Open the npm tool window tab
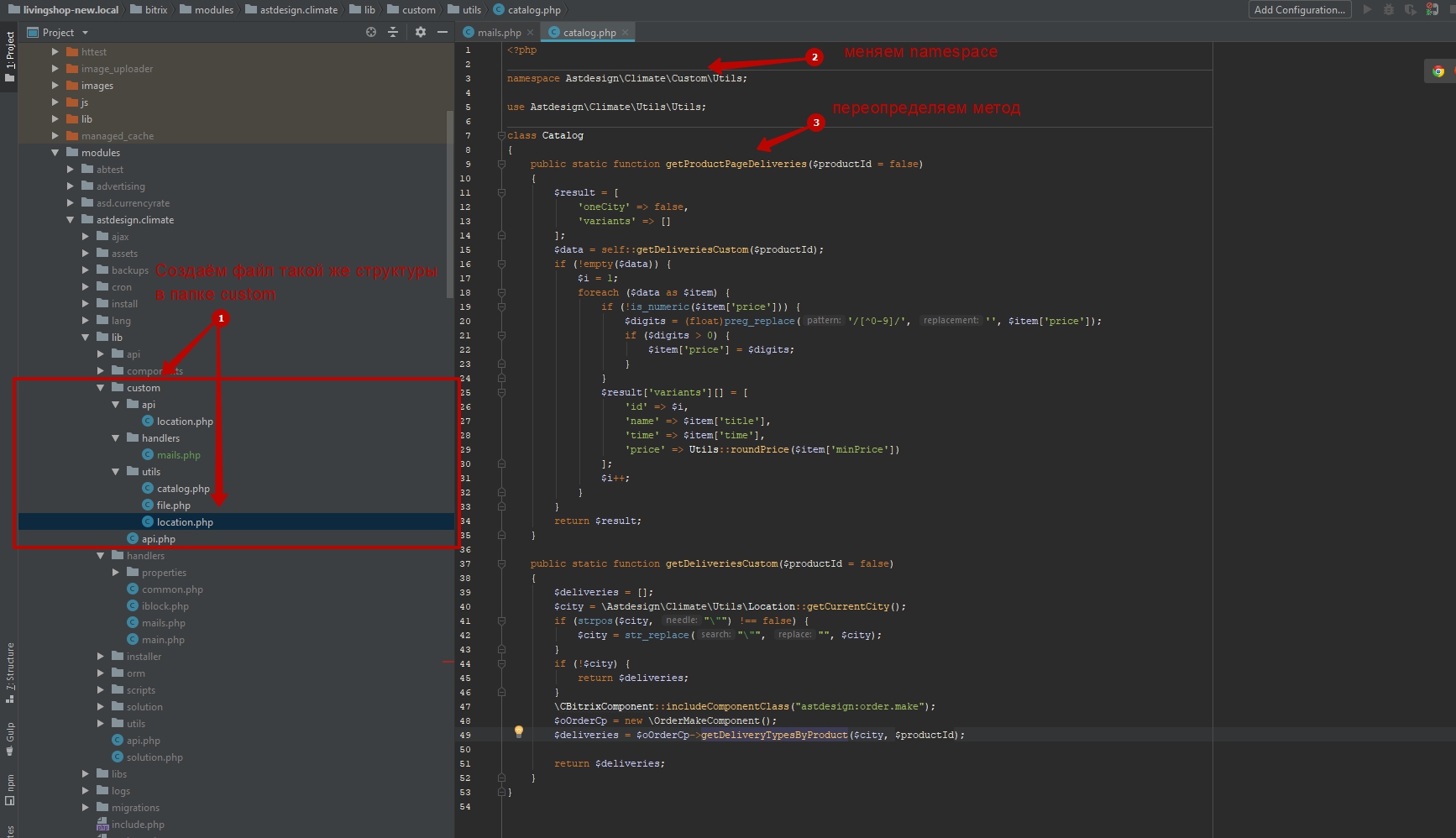Screen dimensions: 1456x838 click(x=9, y=789)
